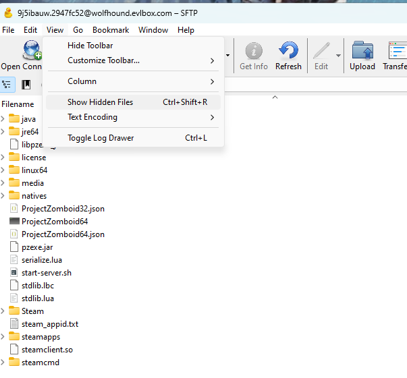
Task: Select the linux64 folder name
Action: (34, 170)
